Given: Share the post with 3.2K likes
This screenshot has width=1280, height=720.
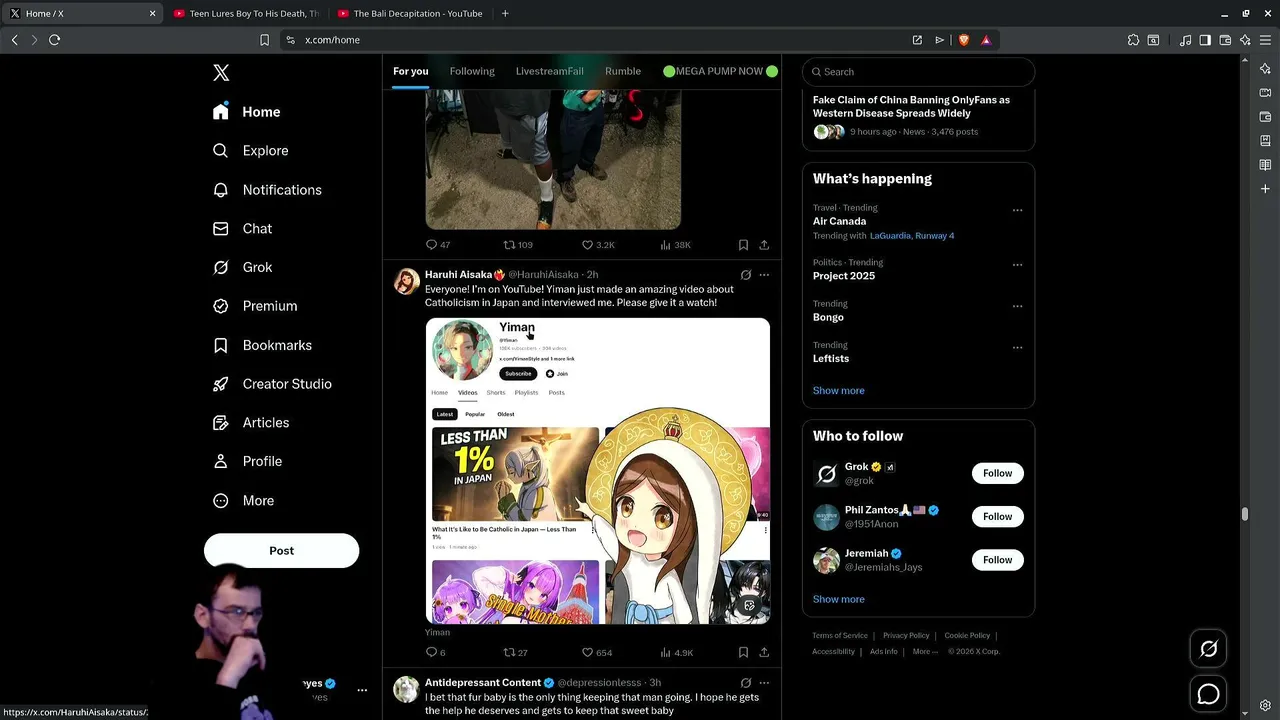Looking at the screenshot, I should pyautogui.click(x=764, y=245).
